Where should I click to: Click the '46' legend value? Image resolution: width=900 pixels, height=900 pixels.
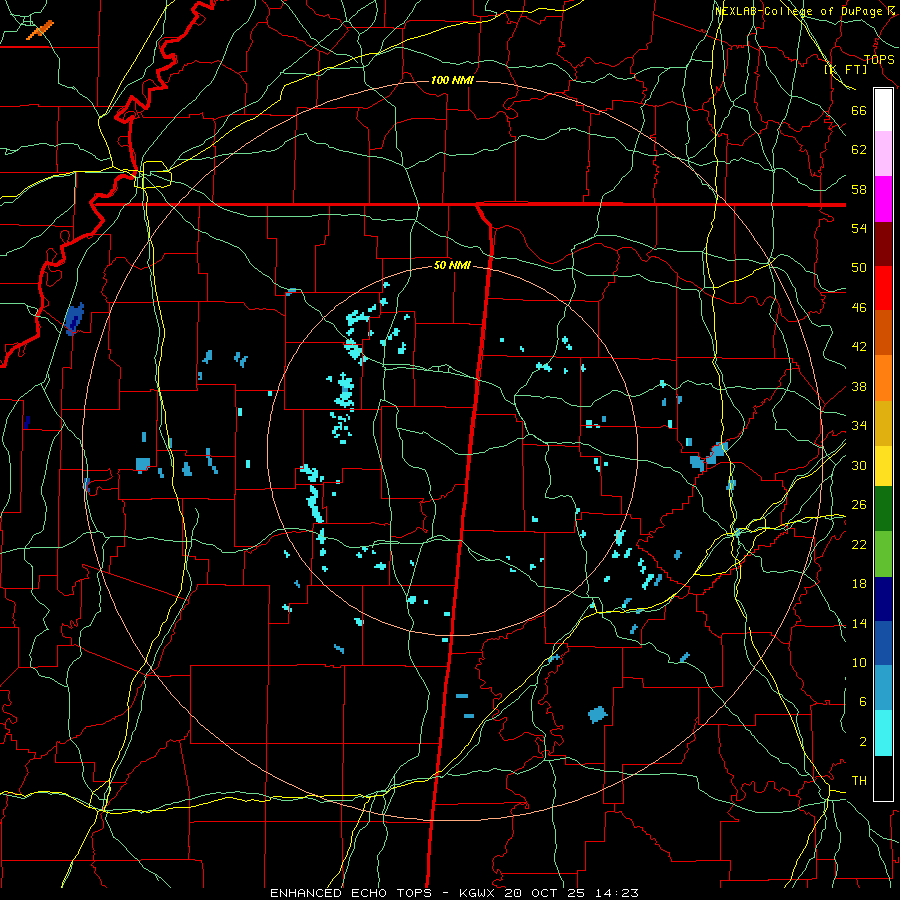(859, 308)
